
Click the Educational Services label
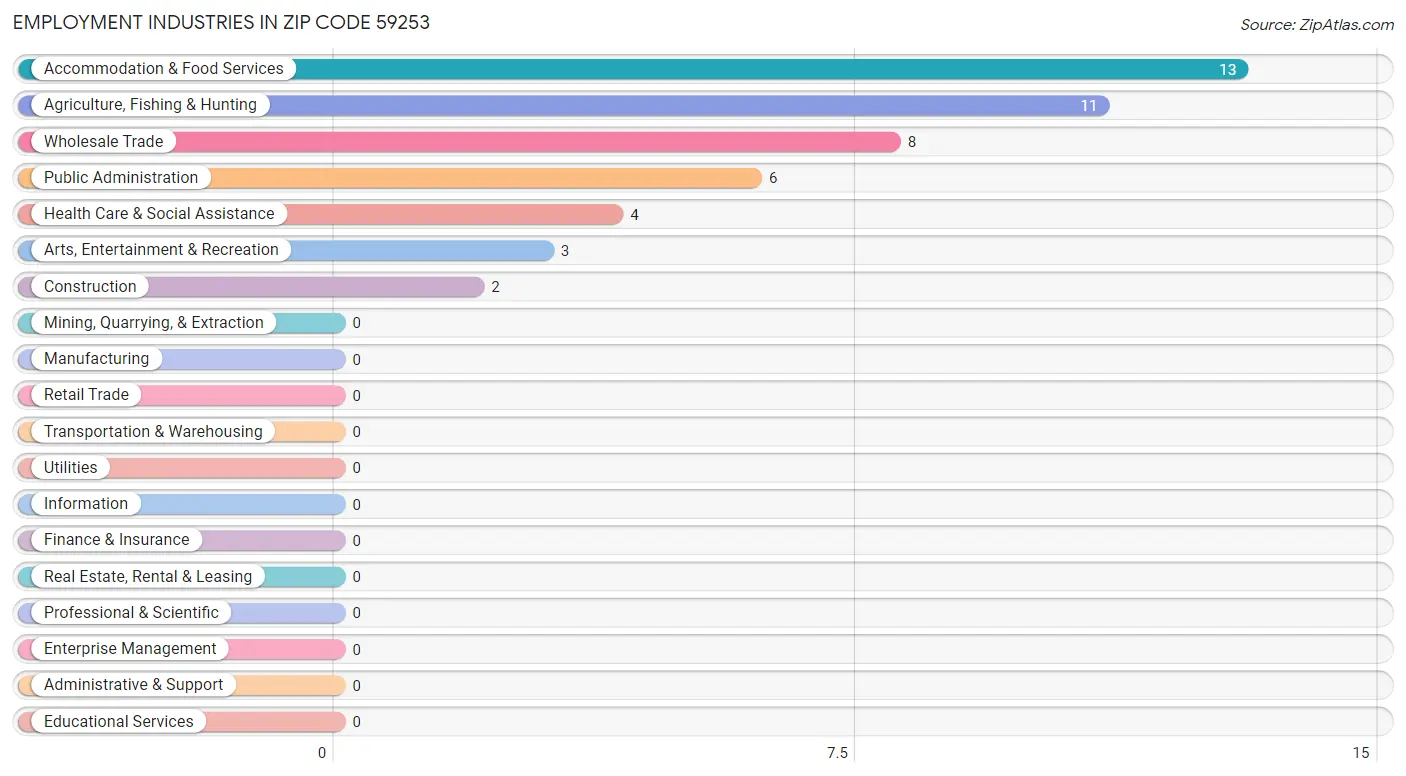[x=119, y=722]
